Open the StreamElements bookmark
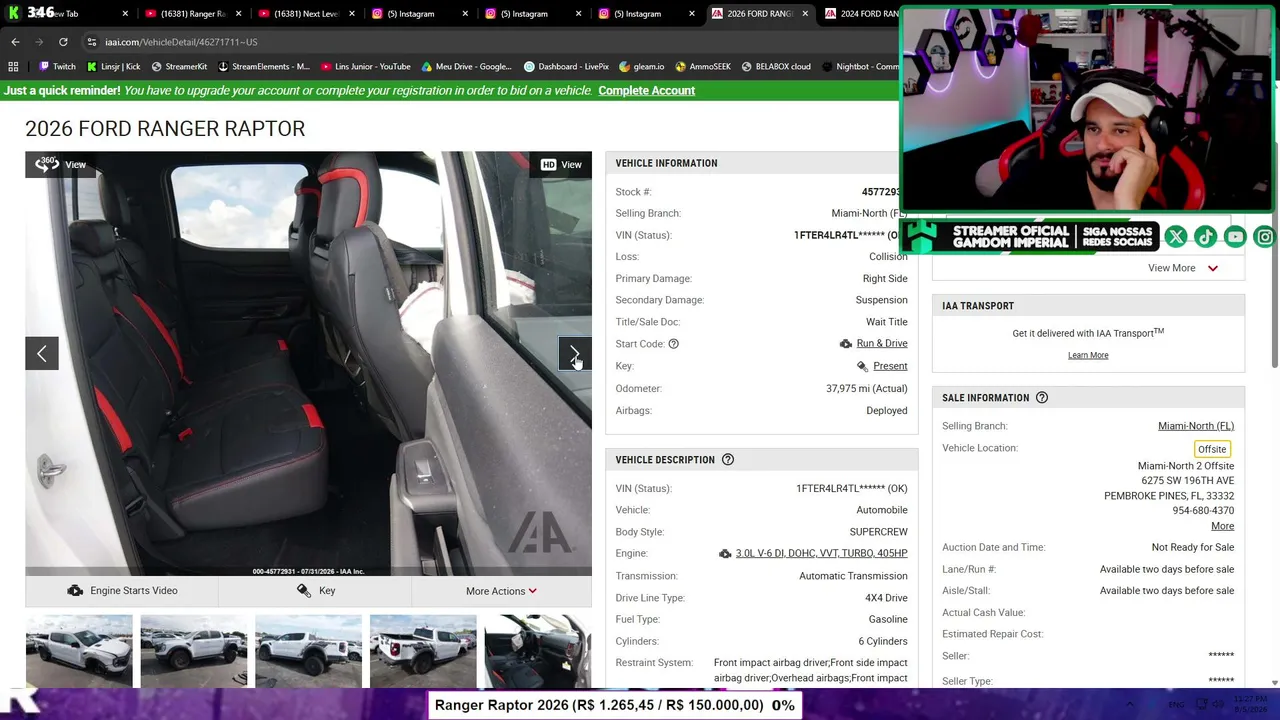 point(264,67)
